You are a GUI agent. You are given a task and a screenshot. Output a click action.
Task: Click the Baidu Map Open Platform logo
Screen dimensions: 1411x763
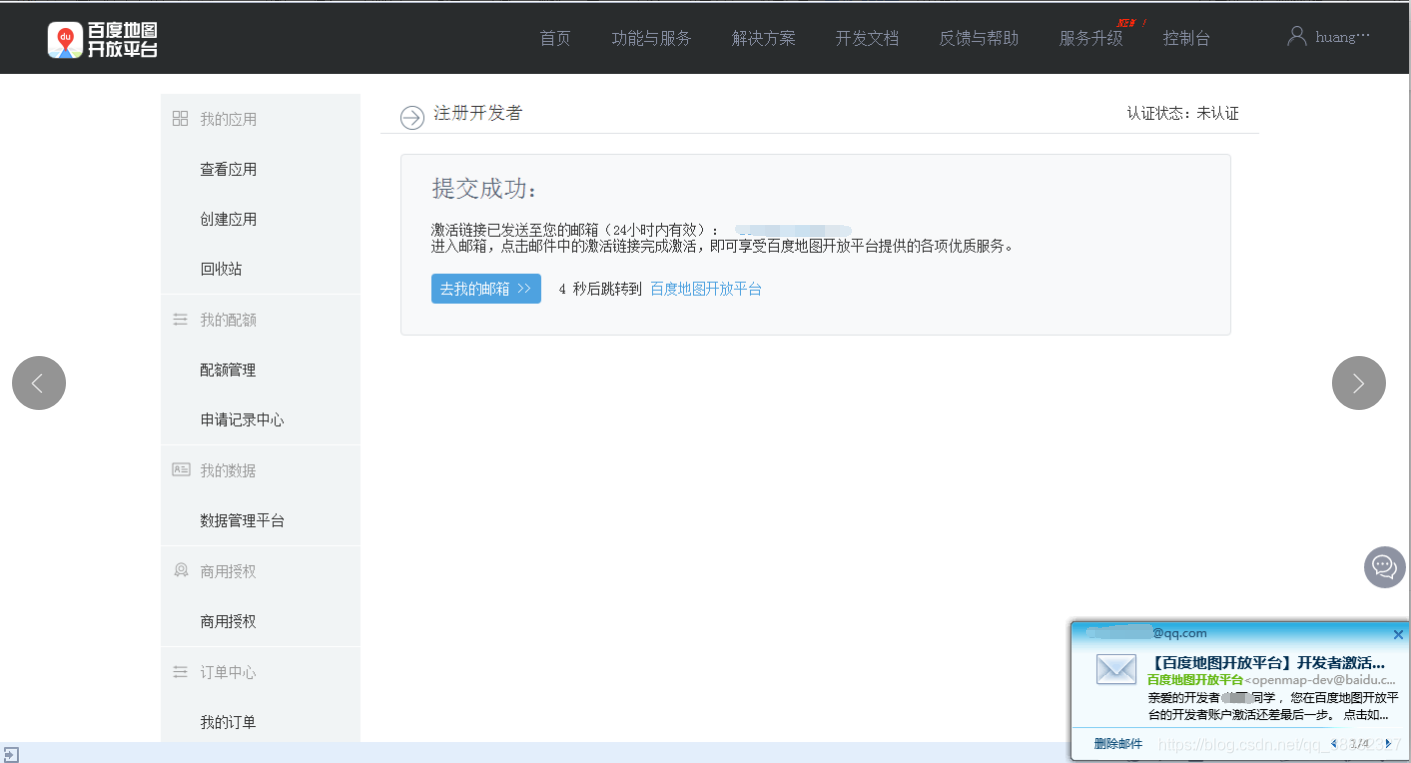(x=102, y=39)
